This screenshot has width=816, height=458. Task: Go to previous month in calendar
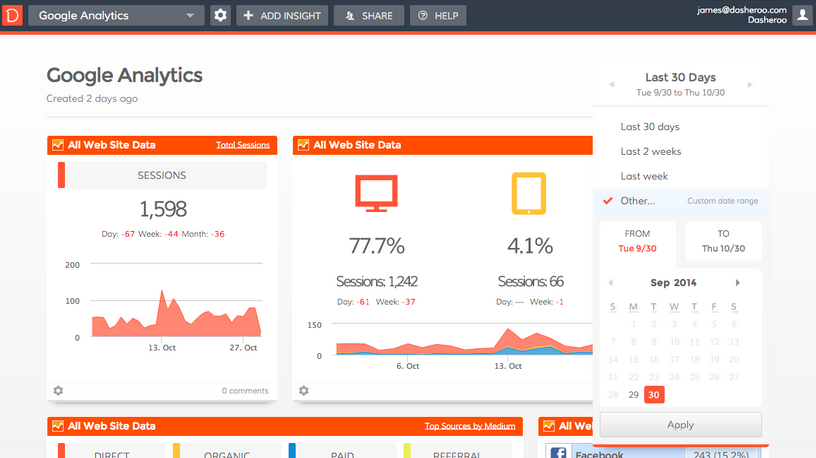point(611,283)
